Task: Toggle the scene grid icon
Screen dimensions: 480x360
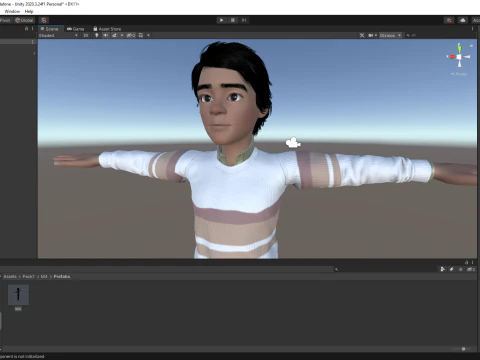Action: pyautogui.click(x=141, y=35)
